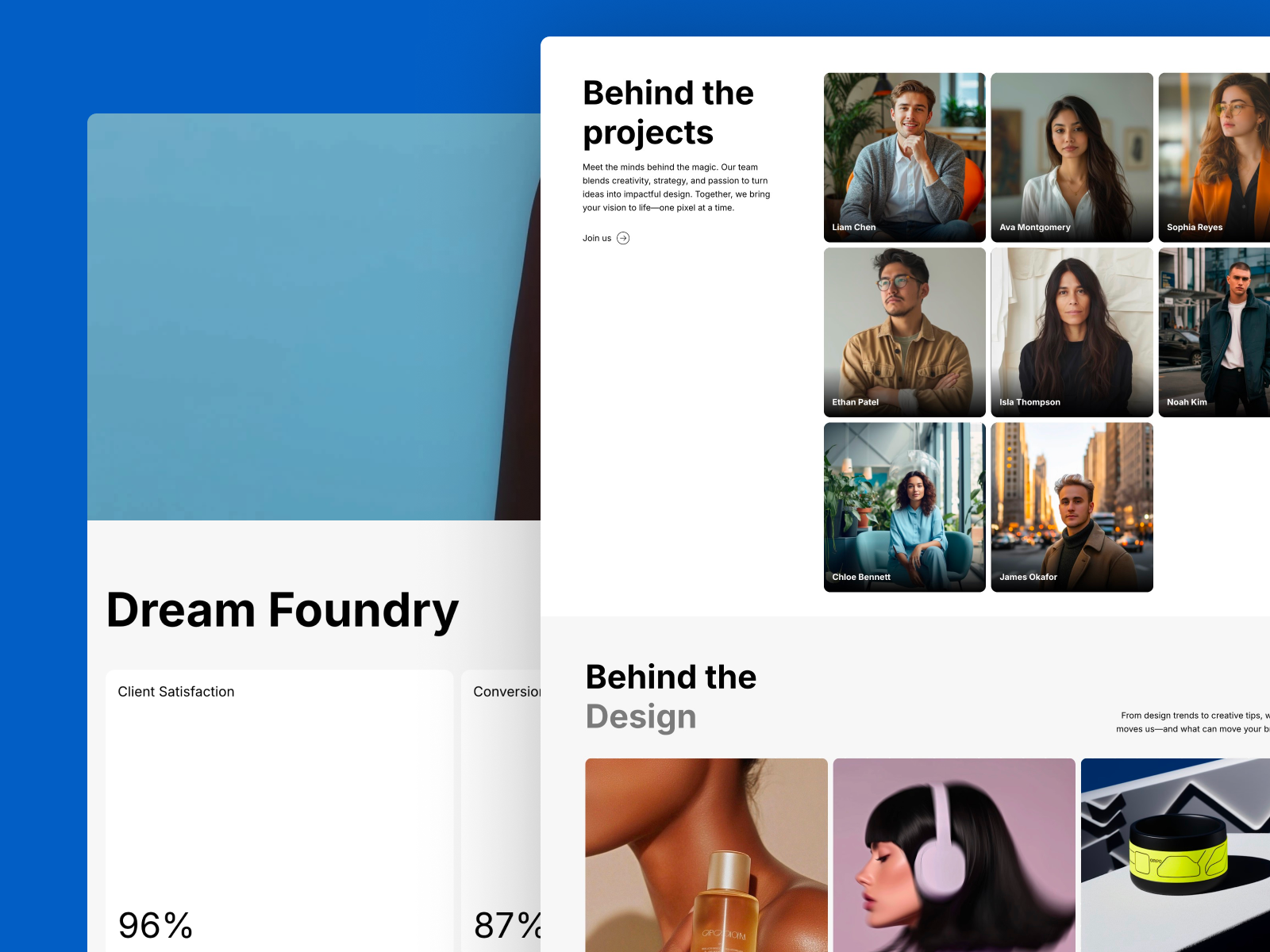The image size is (1270, 952).
Task: Open Liam Chen's team profile photo
Action: (904, 157)
